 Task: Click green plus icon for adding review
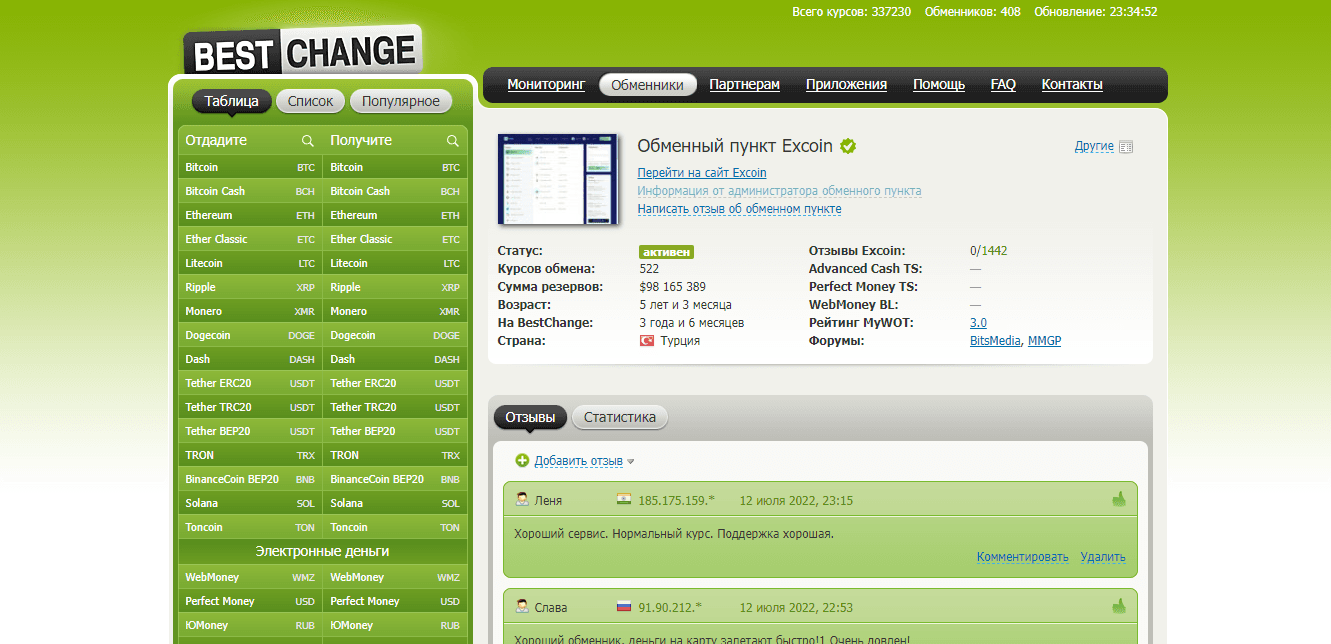522,461
